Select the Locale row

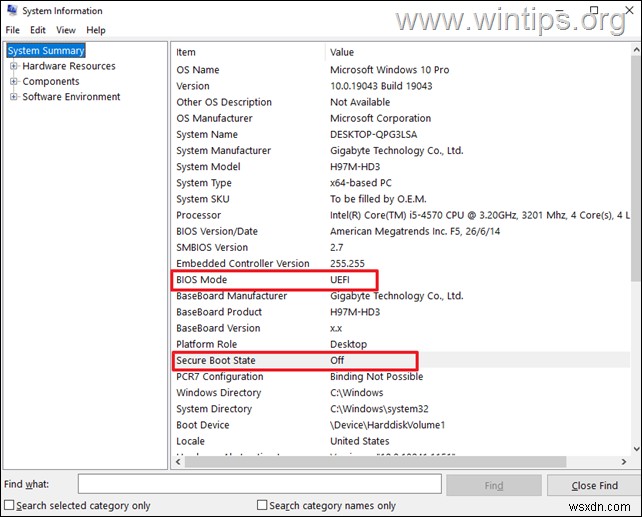click(401, 441)
